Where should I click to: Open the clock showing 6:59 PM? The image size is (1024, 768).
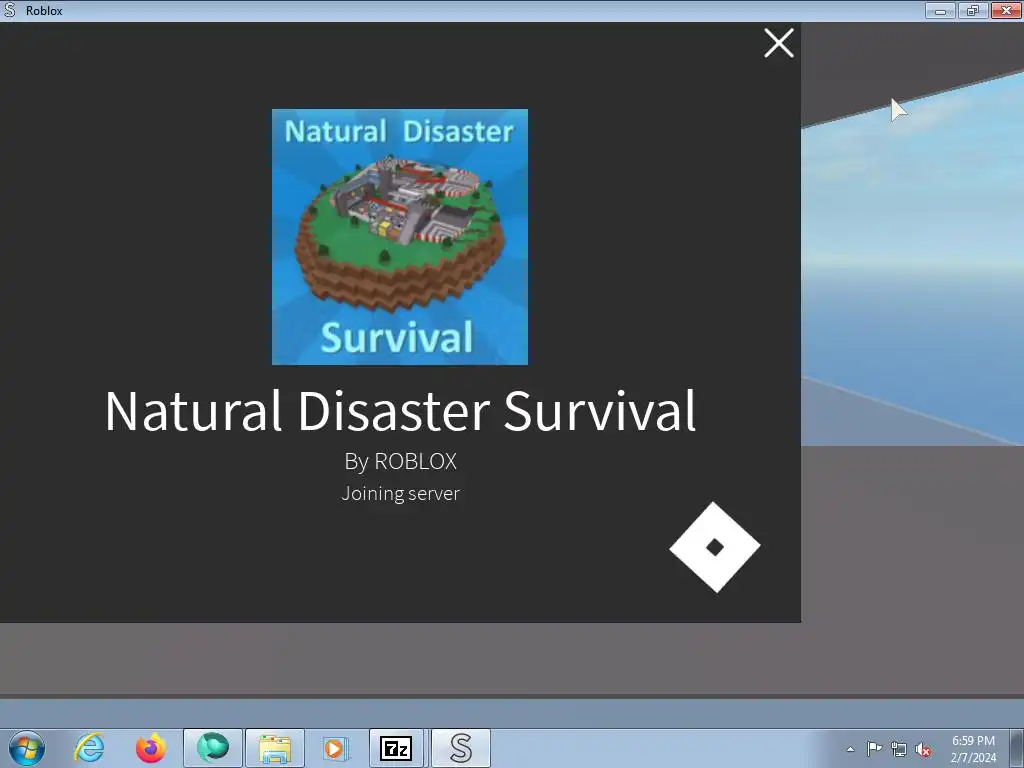[973, 748]
